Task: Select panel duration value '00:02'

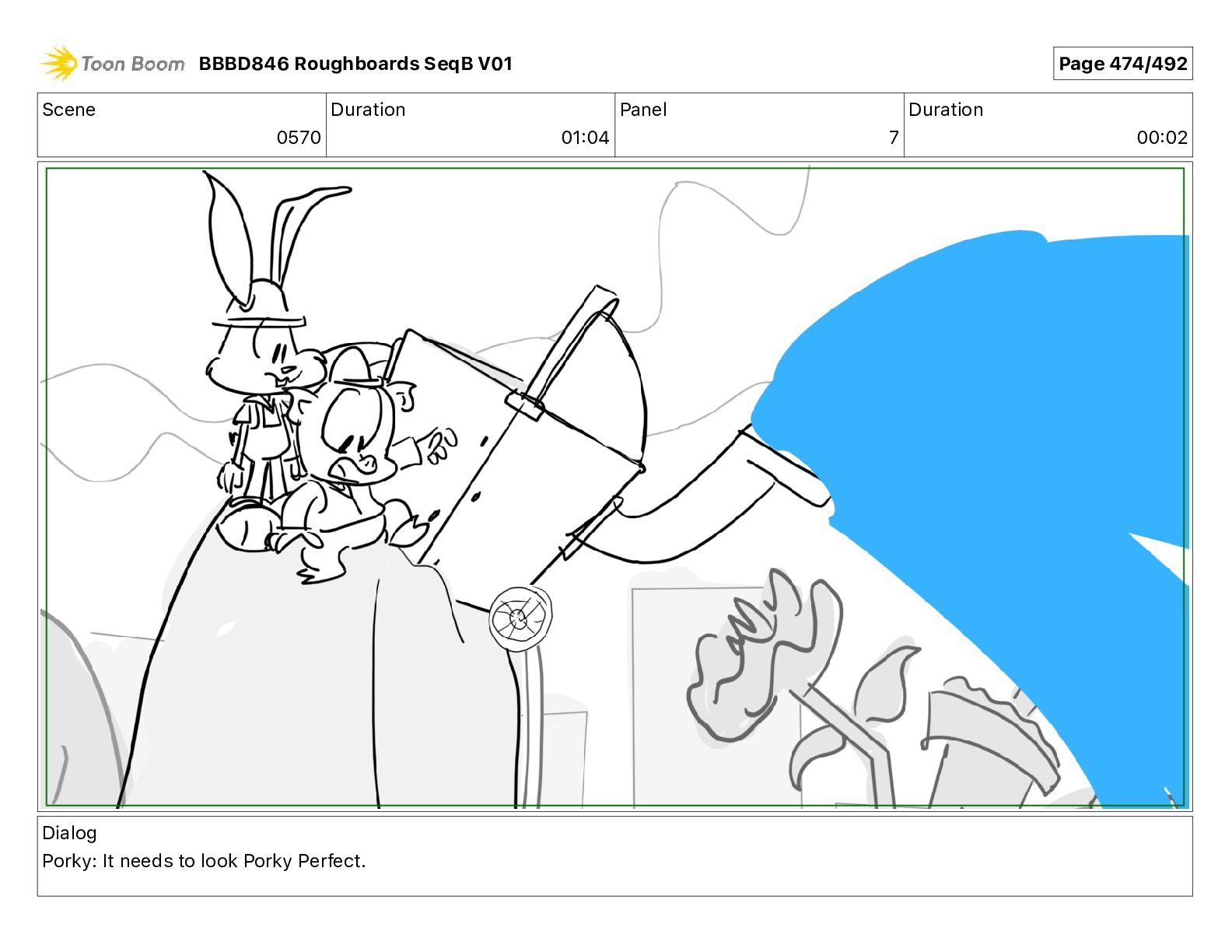Action: [1162, 138]
